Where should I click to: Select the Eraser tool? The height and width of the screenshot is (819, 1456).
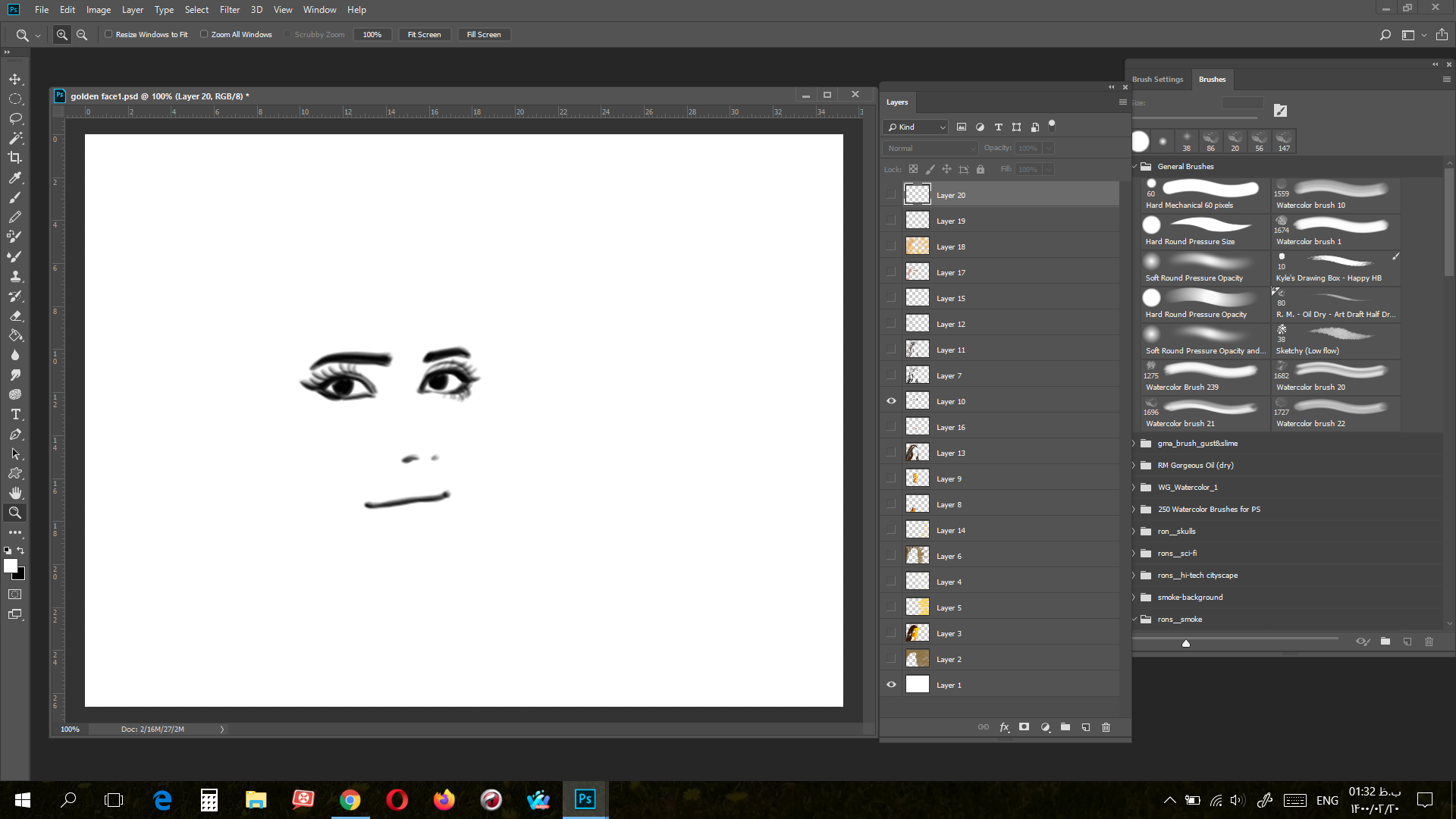[15, 315]
